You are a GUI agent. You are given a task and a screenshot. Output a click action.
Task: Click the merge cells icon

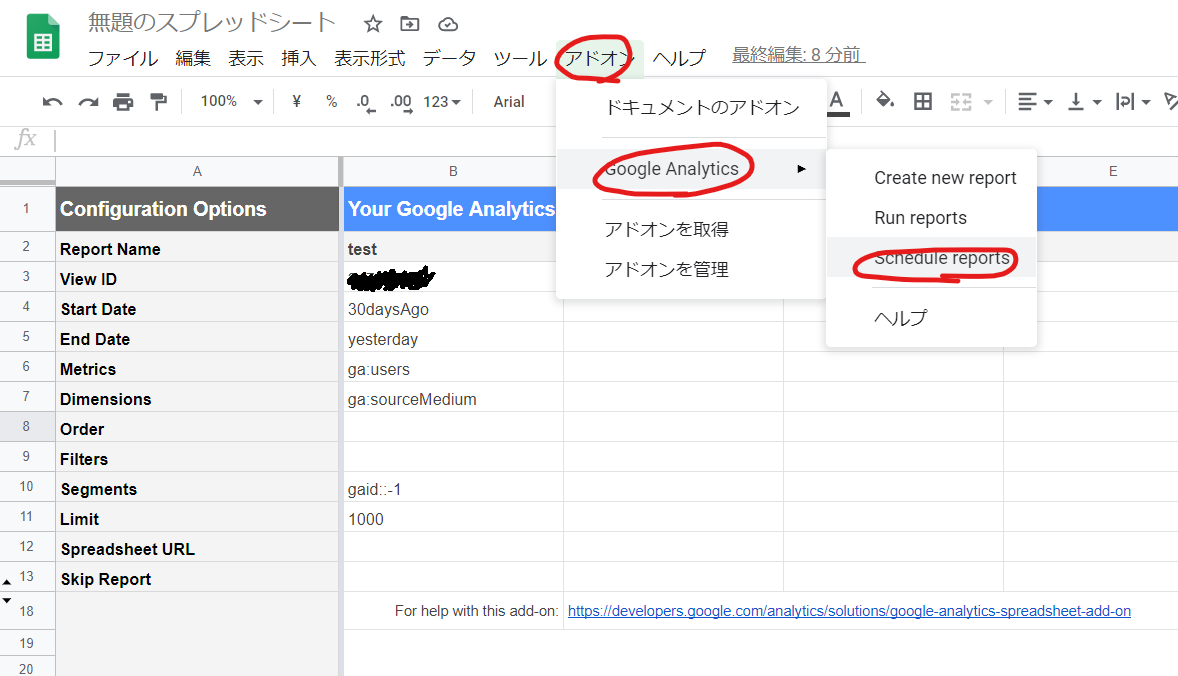click(x=961, y=101)
